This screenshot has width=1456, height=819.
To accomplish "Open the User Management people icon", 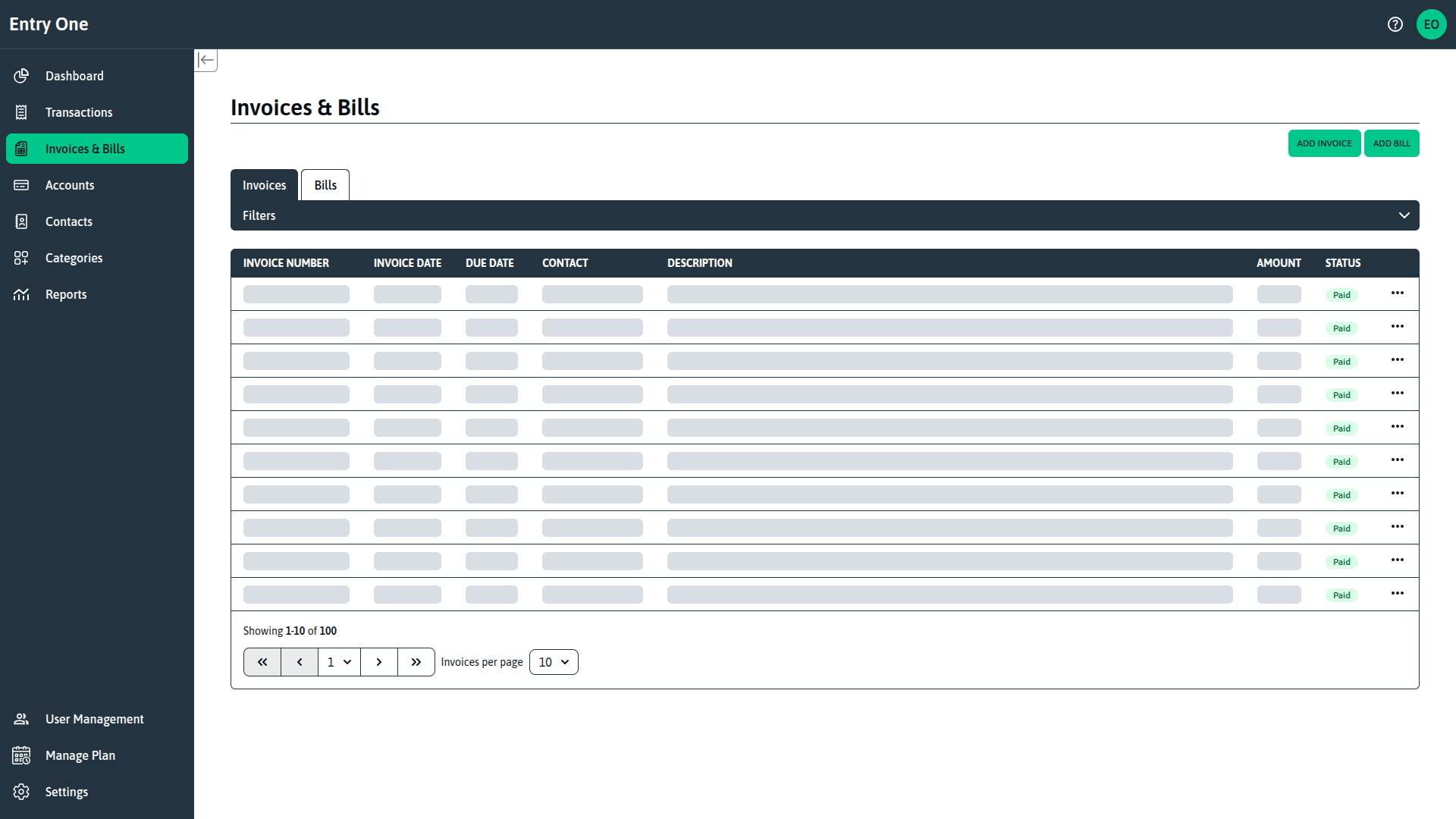I will (x=21, y=719).
